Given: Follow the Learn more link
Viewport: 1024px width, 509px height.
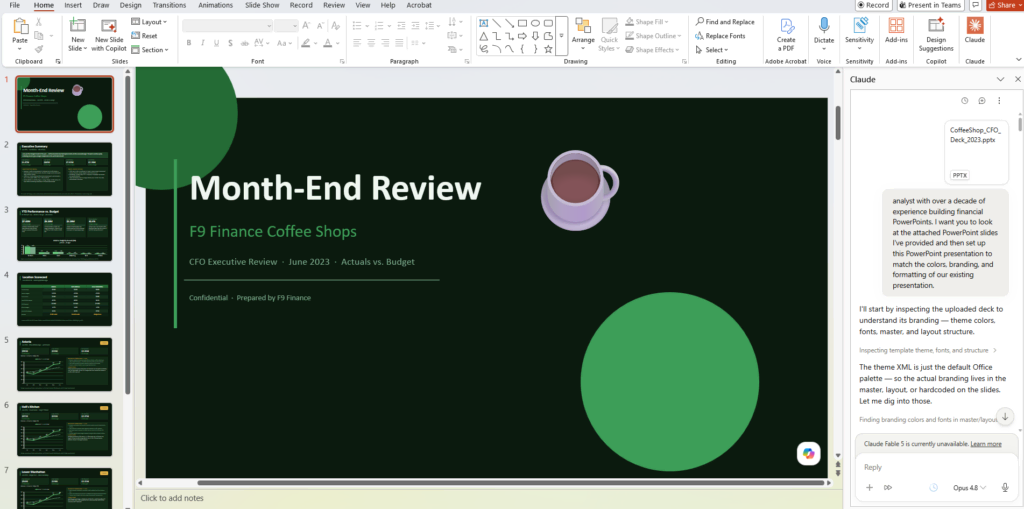Looking at the screenshot, I should (985, 444).
